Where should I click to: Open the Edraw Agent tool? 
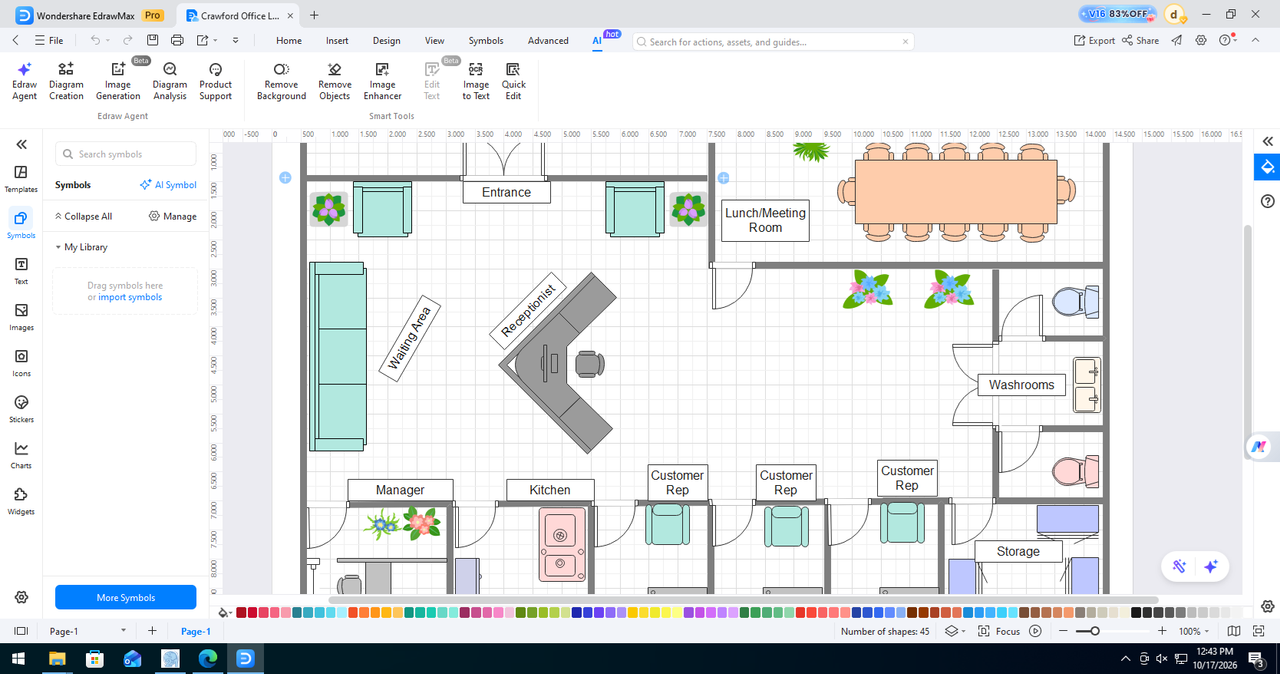click(24, 81)
